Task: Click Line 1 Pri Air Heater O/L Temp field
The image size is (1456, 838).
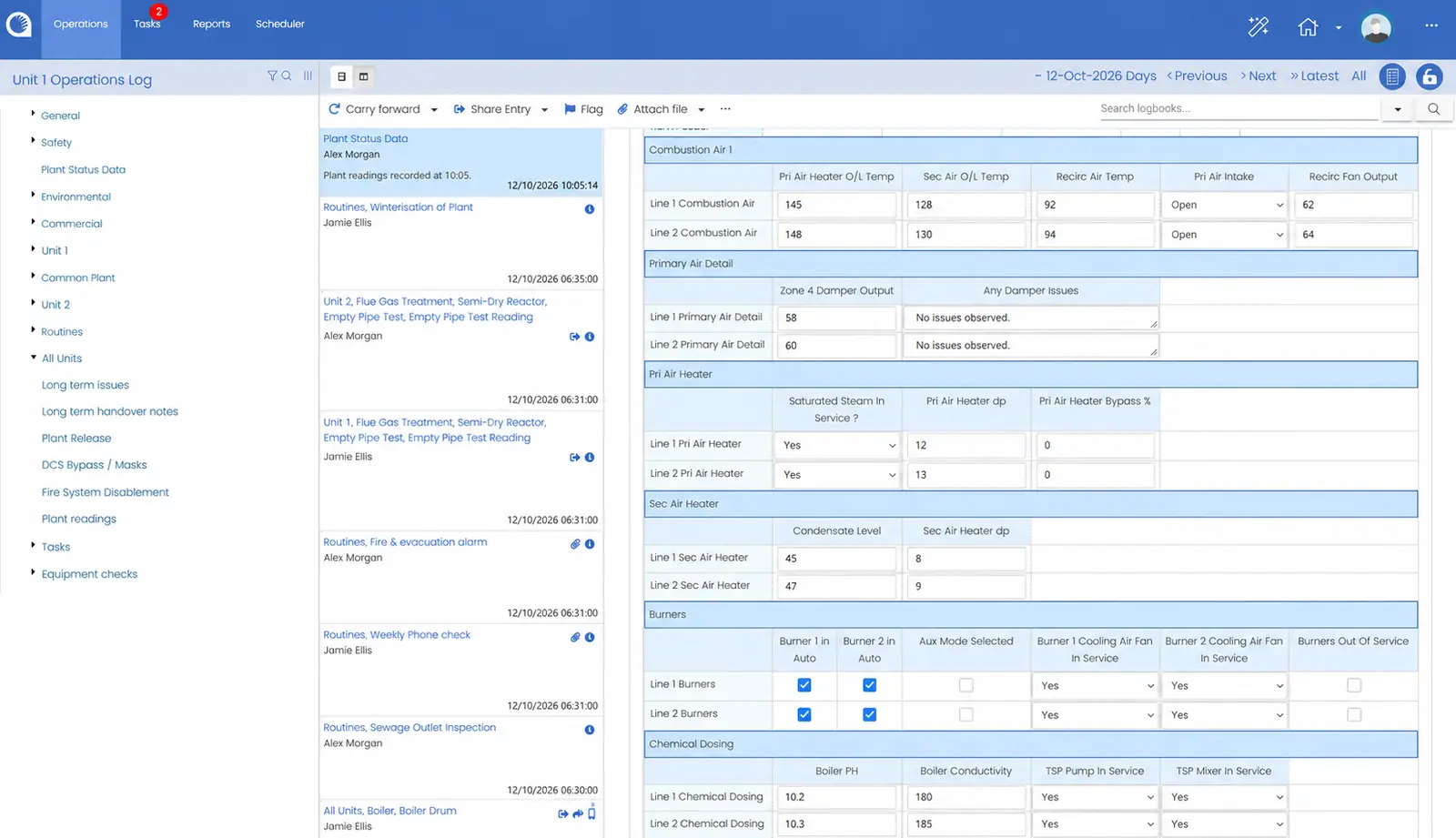Action: 837,205
